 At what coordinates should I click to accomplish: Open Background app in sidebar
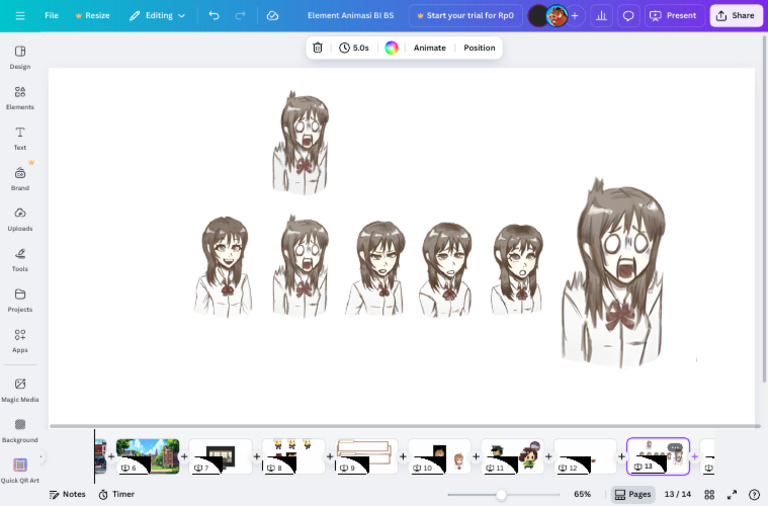20,431
